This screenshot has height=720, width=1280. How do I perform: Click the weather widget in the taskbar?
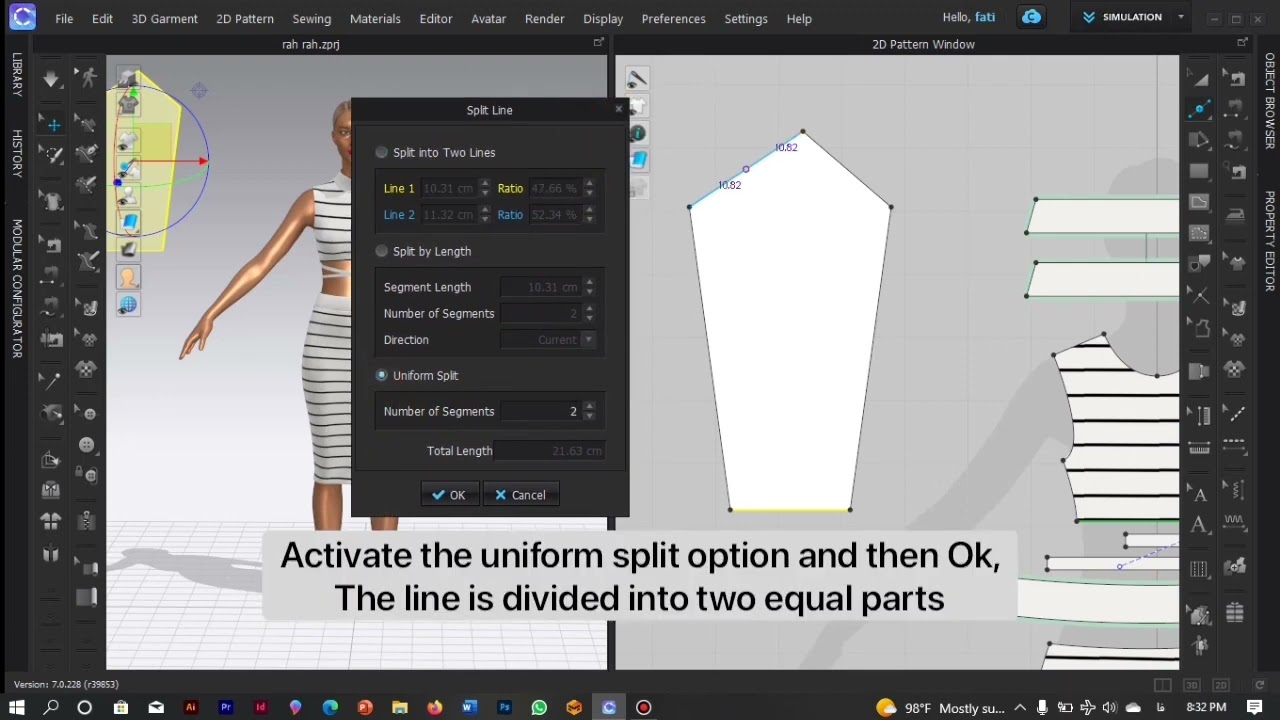[x=939, y=707]
